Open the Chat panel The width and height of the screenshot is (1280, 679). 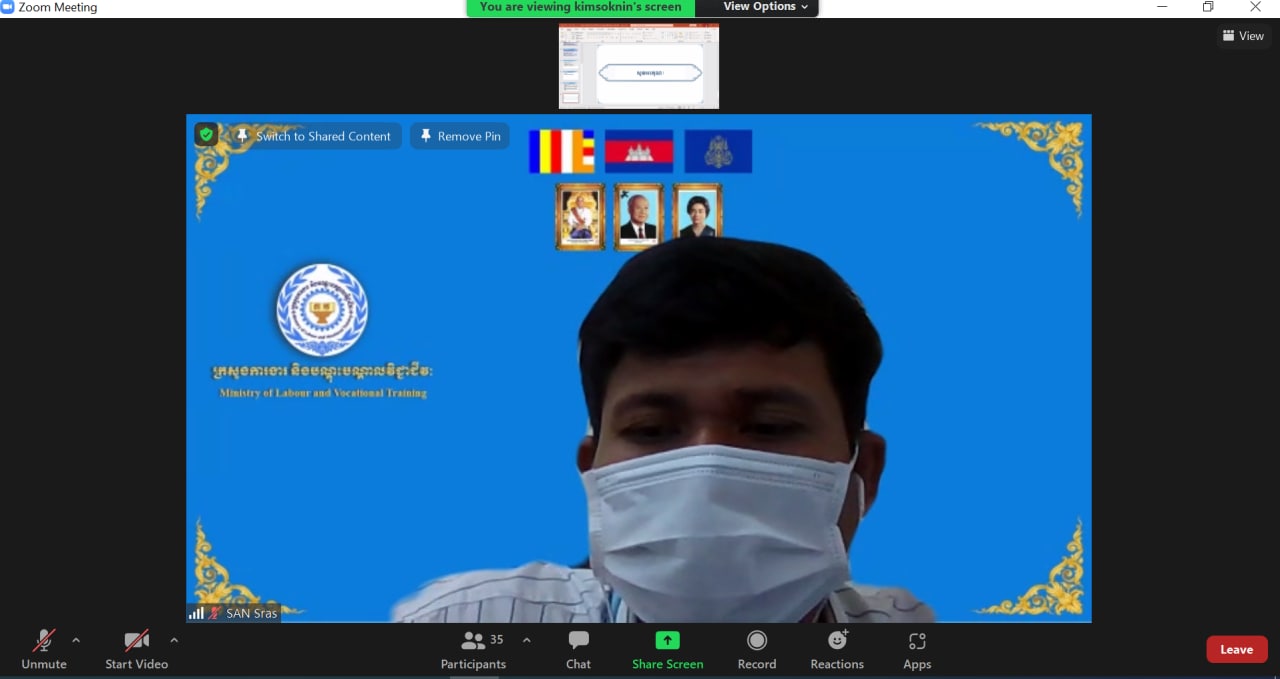pos(578,641)
